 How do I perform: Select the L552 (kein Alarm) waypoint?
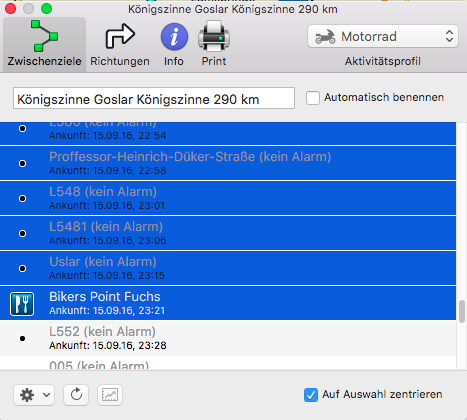coord(228,338)
